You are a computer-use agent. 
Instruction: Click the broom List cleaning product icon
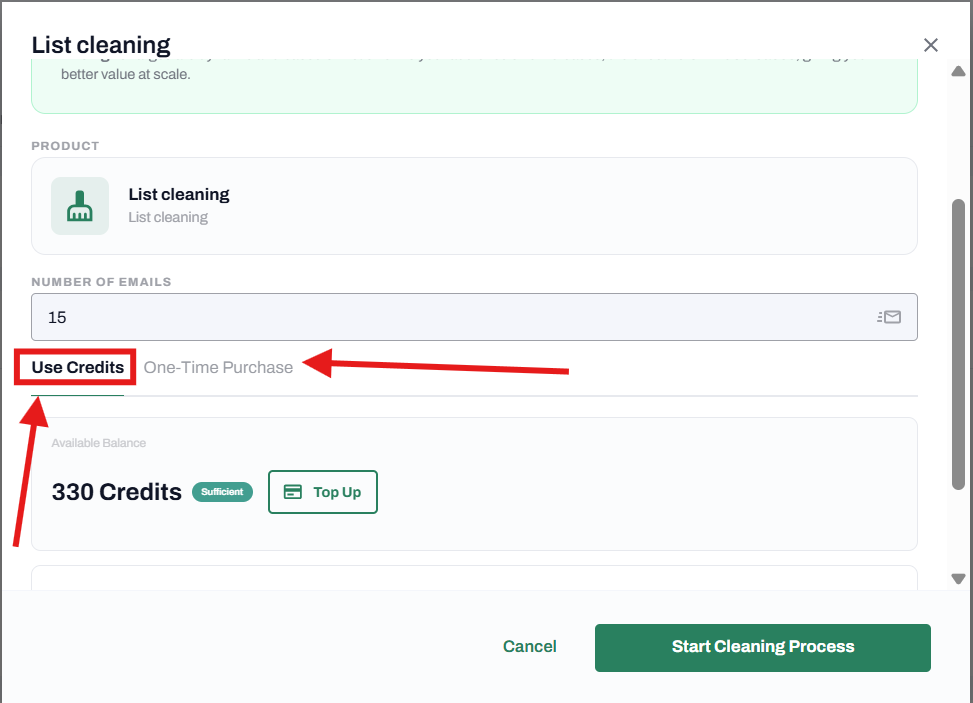point(80,206)
